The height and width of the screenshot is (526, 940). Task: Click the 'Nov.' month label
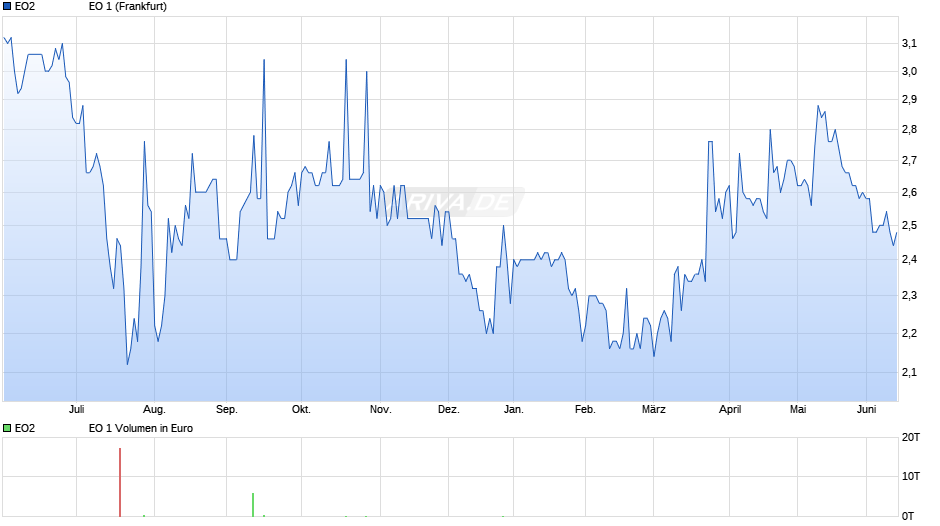point(381,410)
